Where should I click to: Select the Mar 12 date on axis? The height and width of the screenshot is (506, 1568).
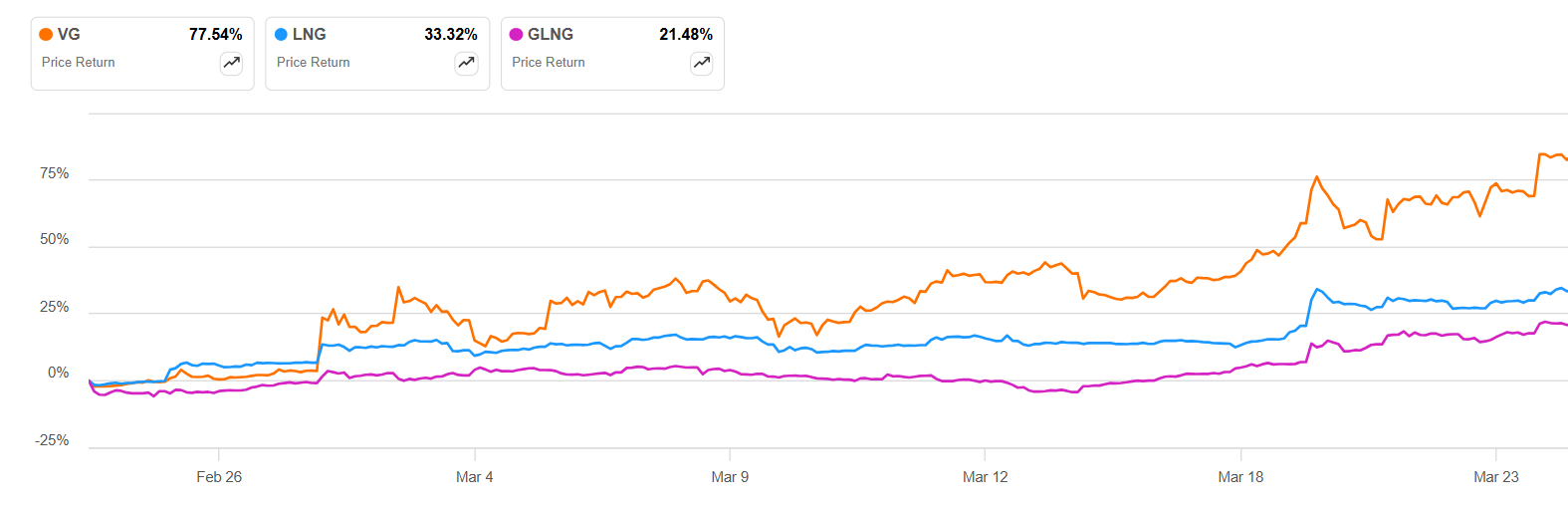coord(986,477)
